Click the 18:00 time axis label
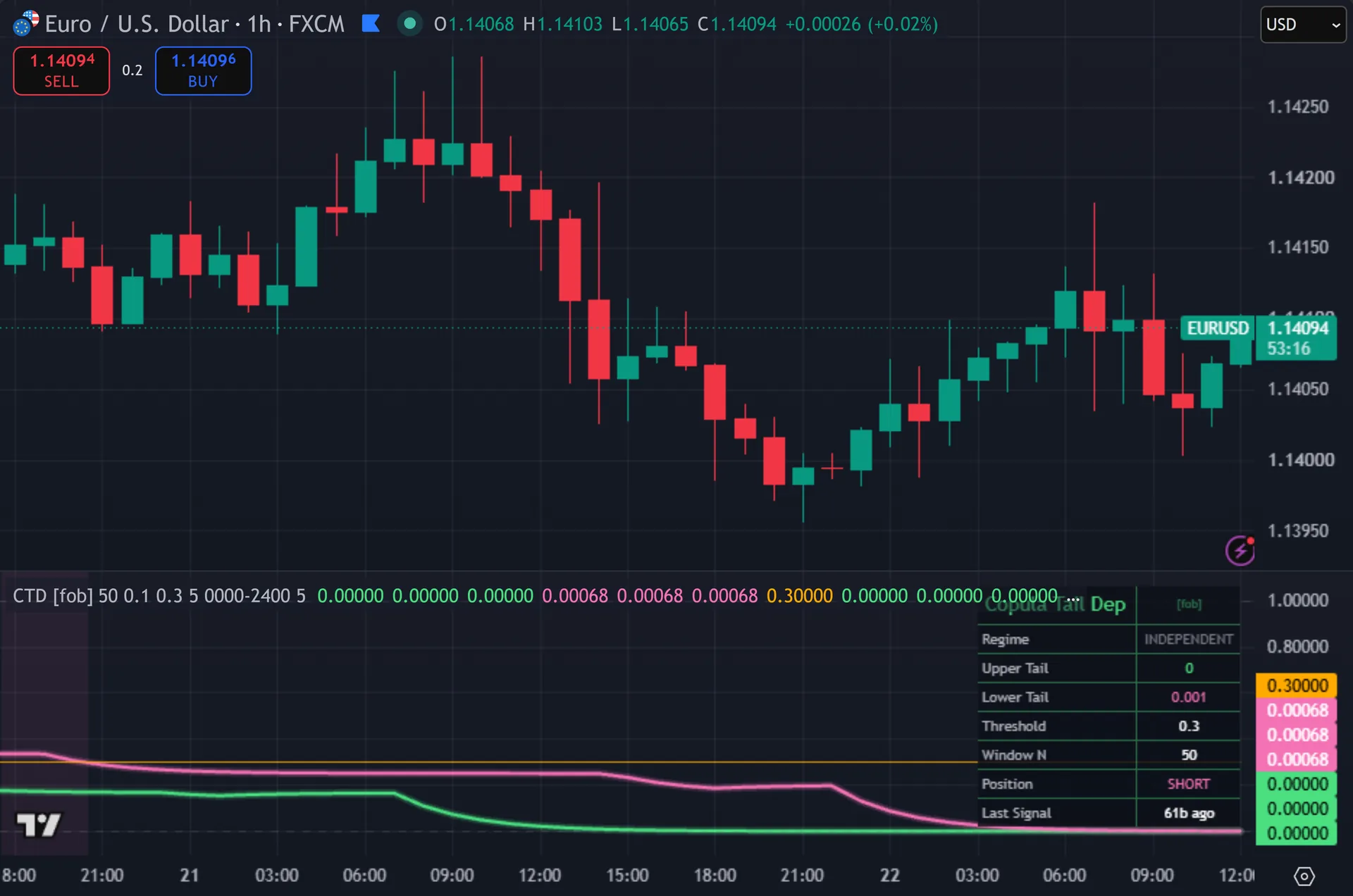Viewport: 1353px width, 896px height. click(715, 876)
